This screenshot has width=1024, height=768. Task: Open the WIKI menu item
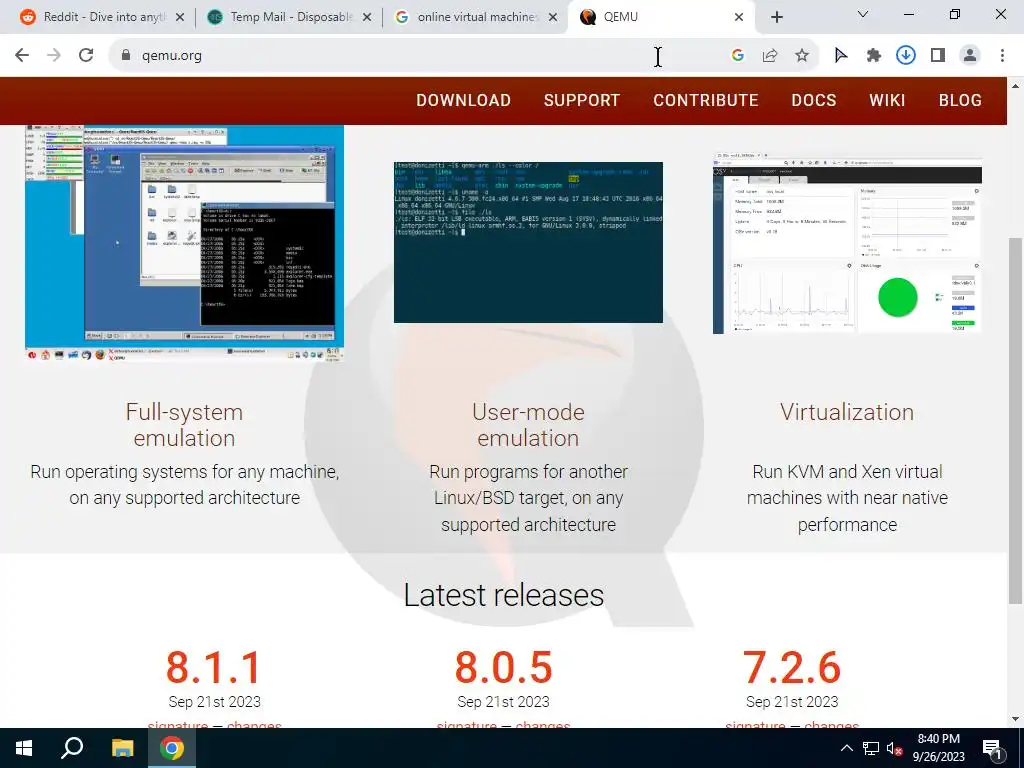887,101
